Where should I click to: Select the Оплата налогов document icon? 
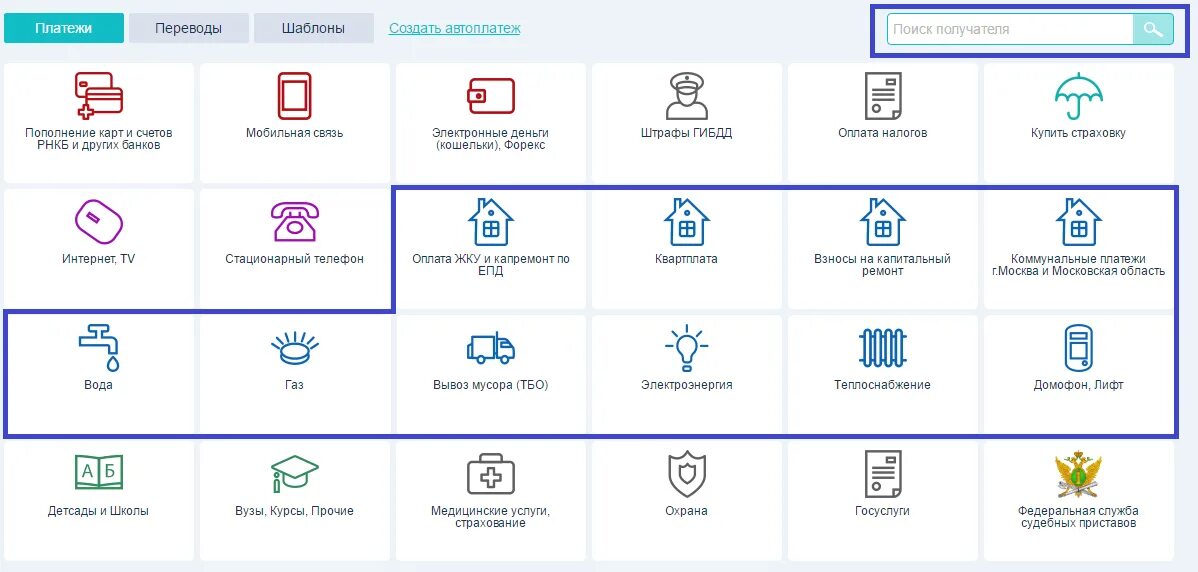[x=882, y=95]
